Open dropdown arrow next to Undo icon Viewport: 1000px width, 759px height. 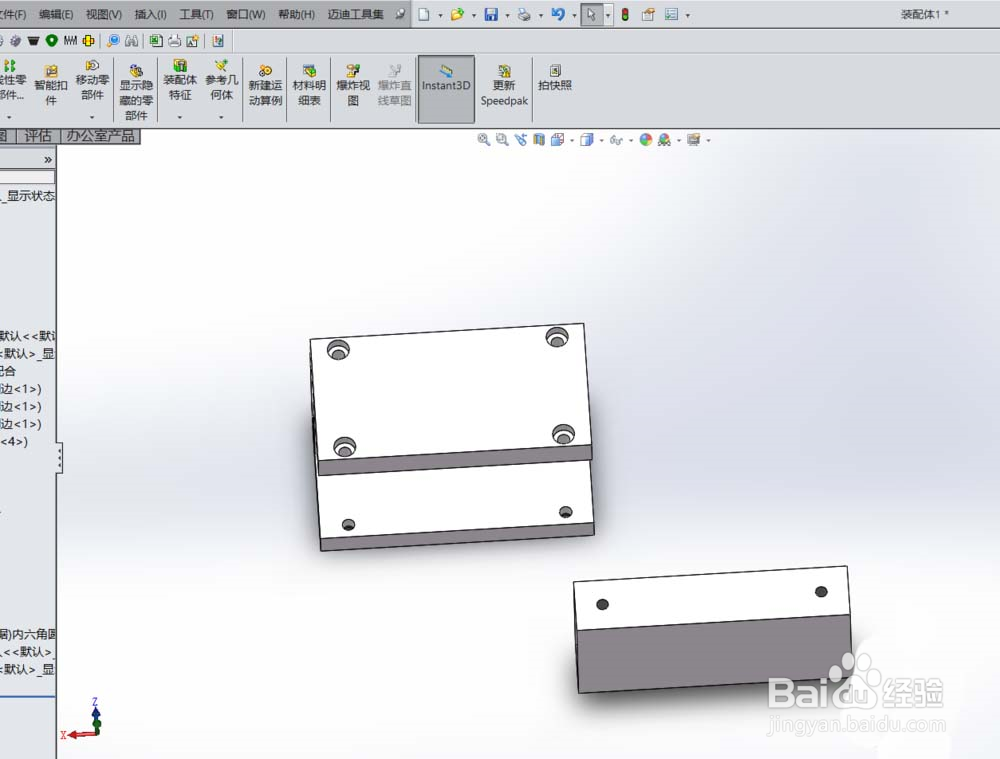click(x=574, y=15)
